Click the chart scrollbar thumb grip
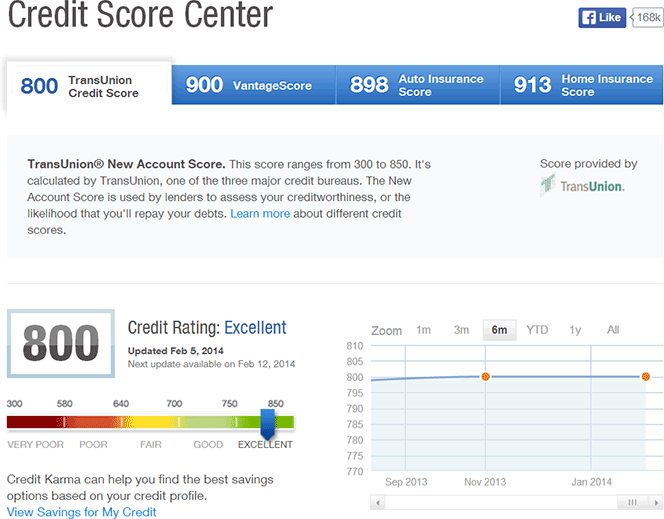Image resolution: width=664 pixels, height=519 pixels. [632, 503]
